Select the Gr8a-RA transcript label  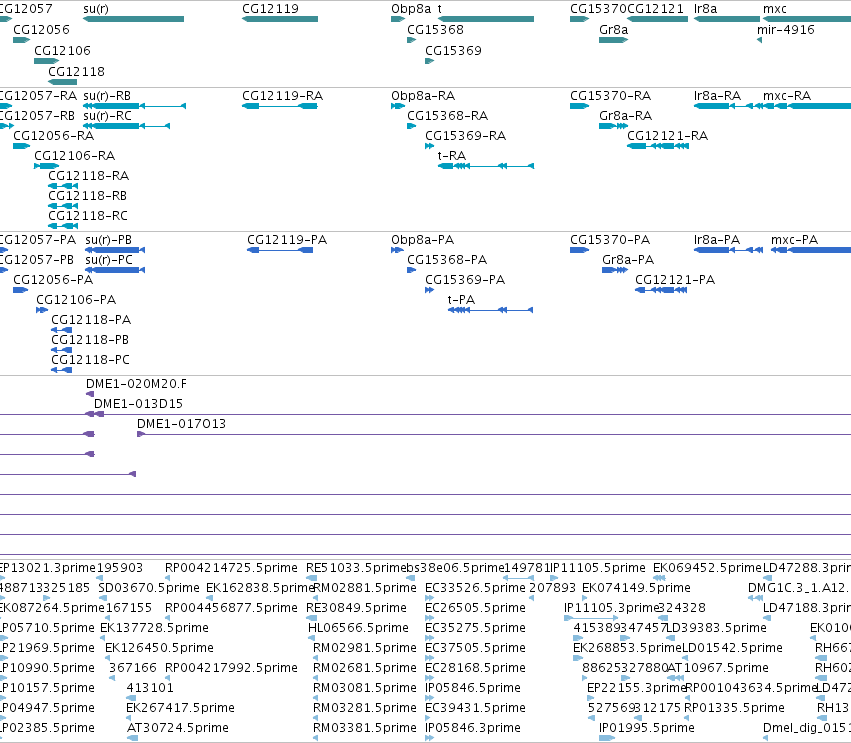pos(625,116)
